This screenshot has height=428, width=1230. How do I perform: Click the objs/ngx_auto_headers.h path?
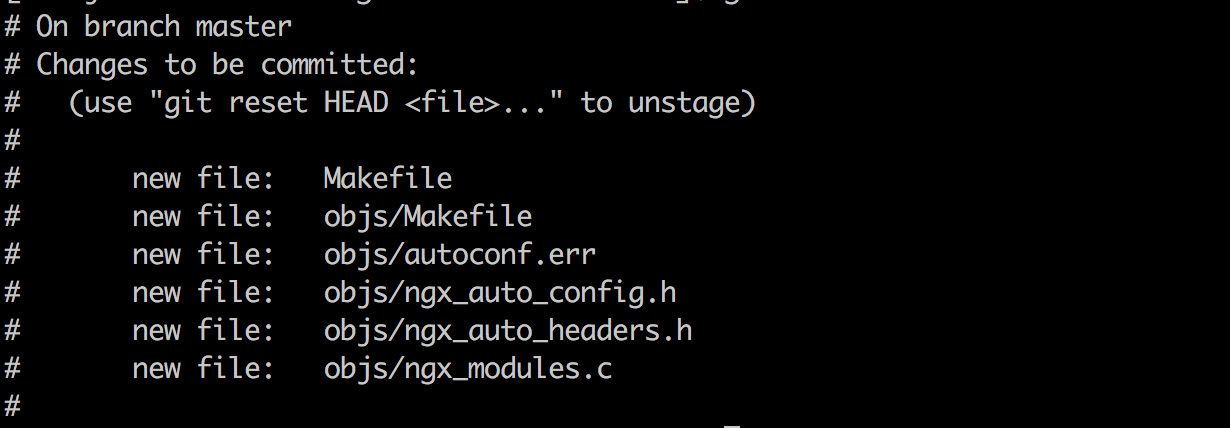tap(508, 331)
